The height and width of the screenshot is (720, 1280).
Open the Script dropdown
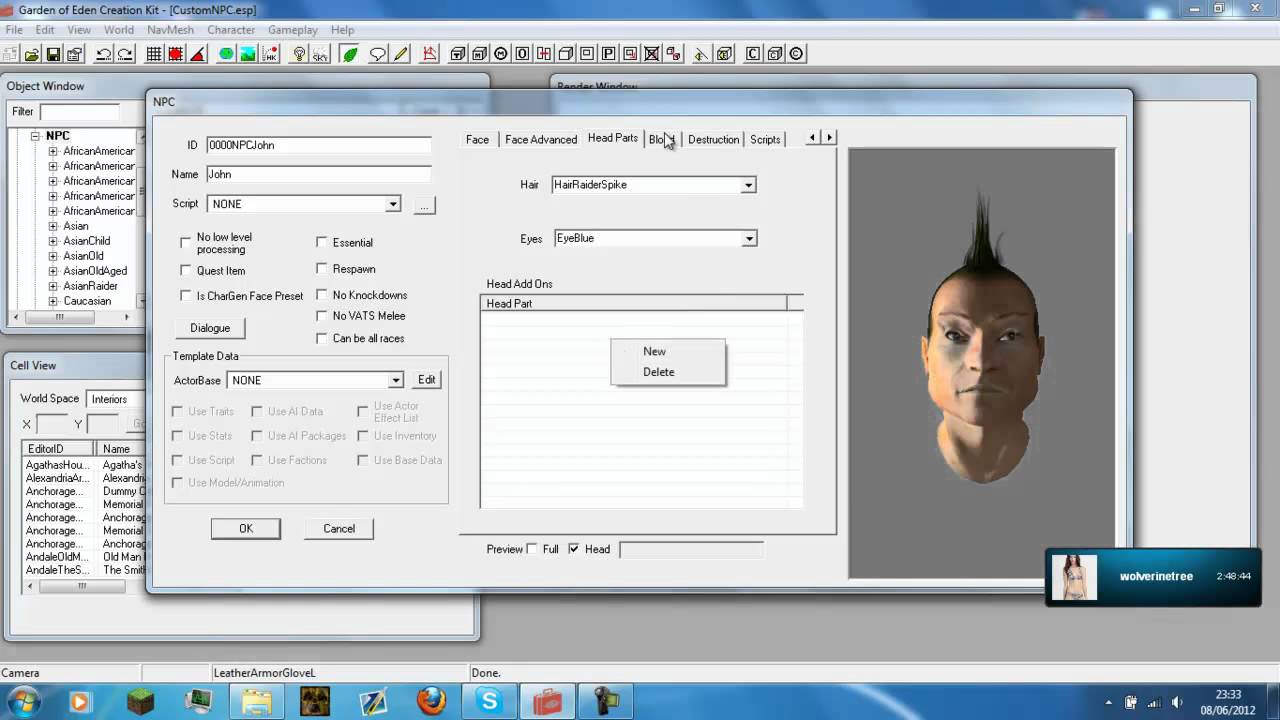coord(393,204)
